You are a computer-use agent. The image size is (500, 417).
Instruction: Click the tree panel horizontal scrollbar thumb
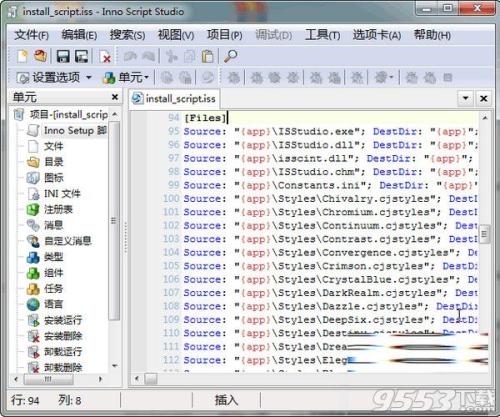coord(49,379)
